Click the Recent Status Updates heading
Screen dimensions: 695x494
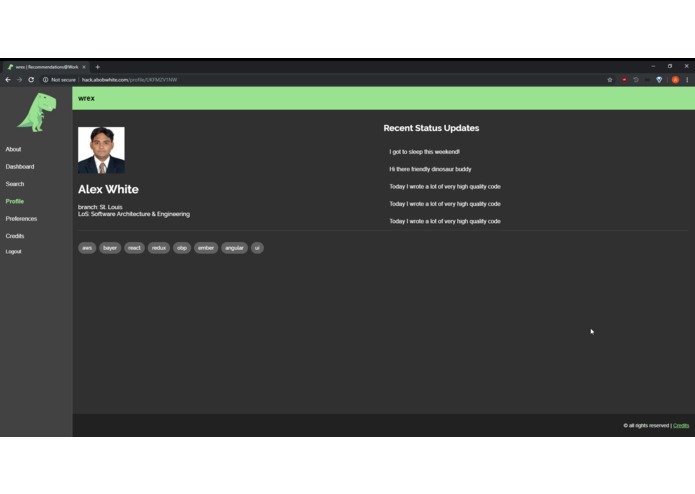431,128
